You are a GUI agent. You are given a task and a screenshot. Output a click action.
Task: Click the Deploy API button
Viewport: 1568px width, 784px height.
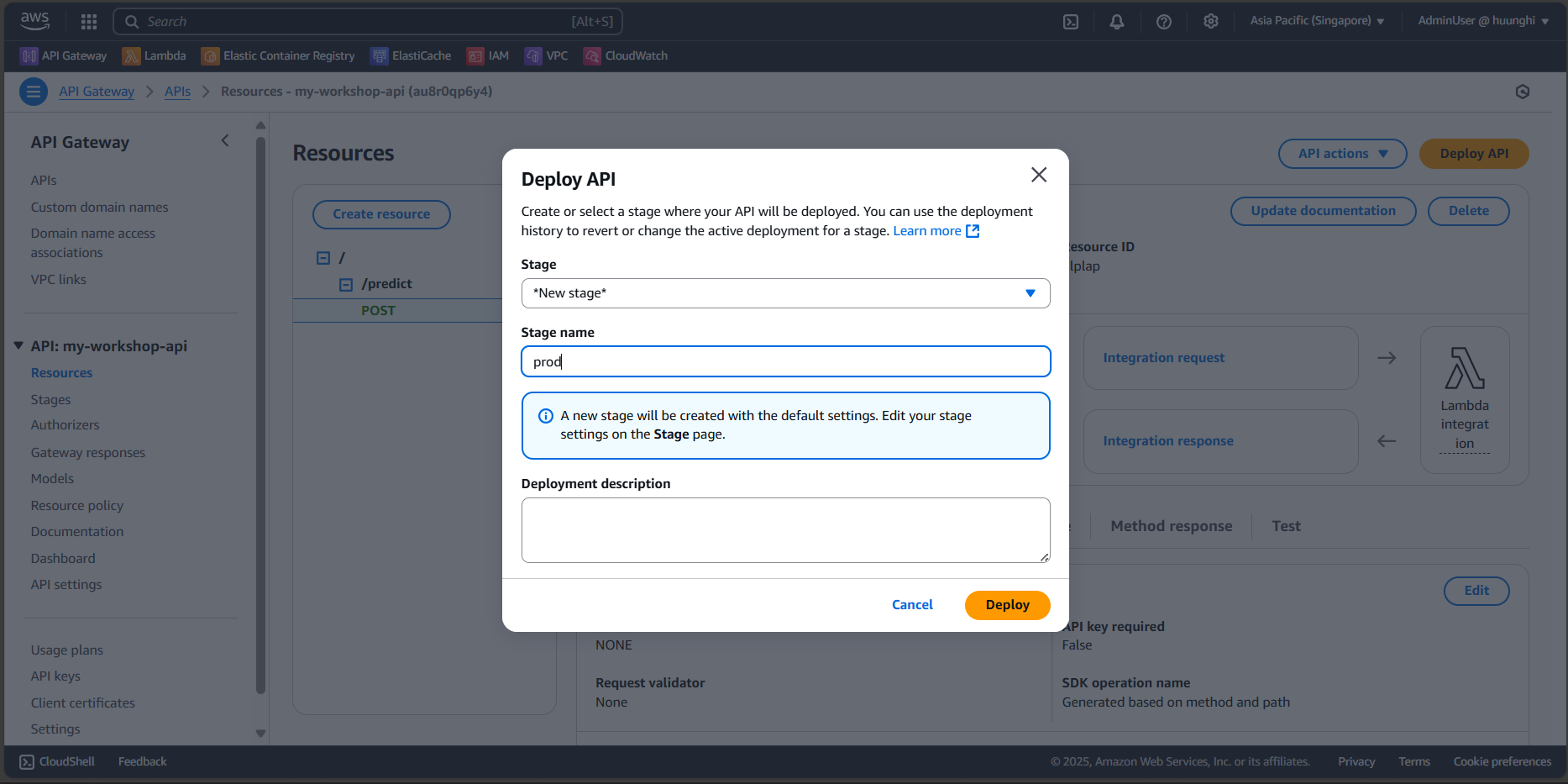pyautogui.click(x=1474, y=154)
